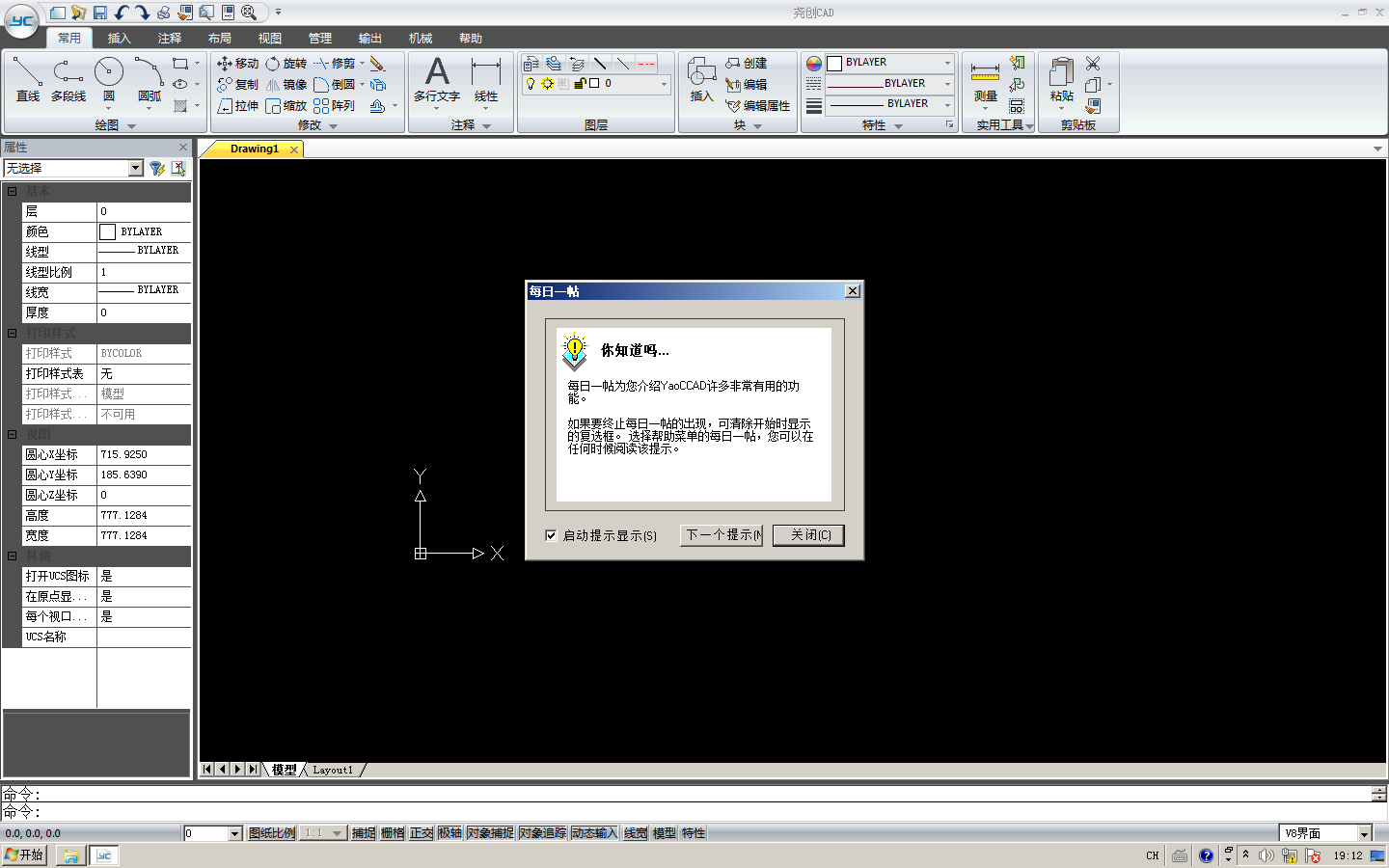Toggle 对象追踪 object tracking
Image resolution: width=1389 pixels, height=868 pixels.
[542, 833]
